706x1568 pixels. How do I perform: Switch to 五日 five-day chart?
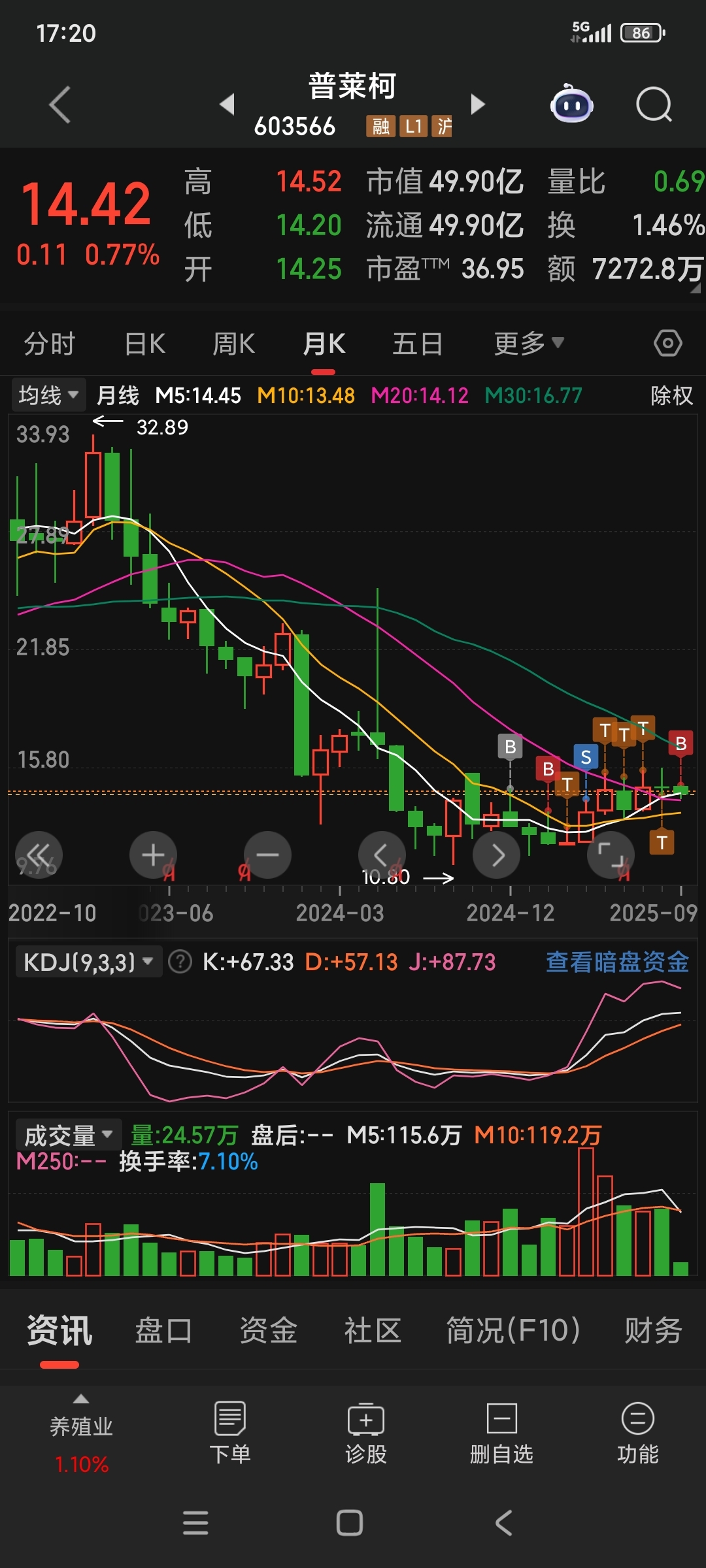click(418, 343)
